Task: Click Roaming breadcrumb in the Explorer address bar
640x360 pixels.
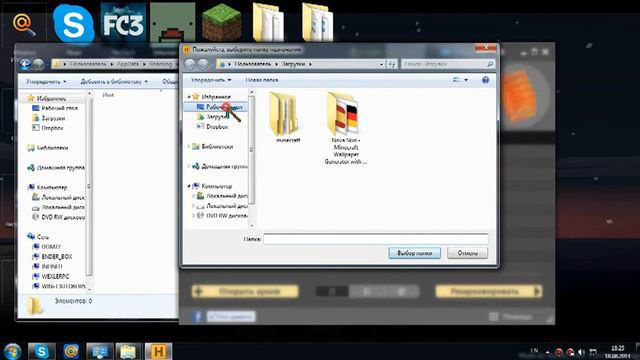Action: [x=161, y=64]
